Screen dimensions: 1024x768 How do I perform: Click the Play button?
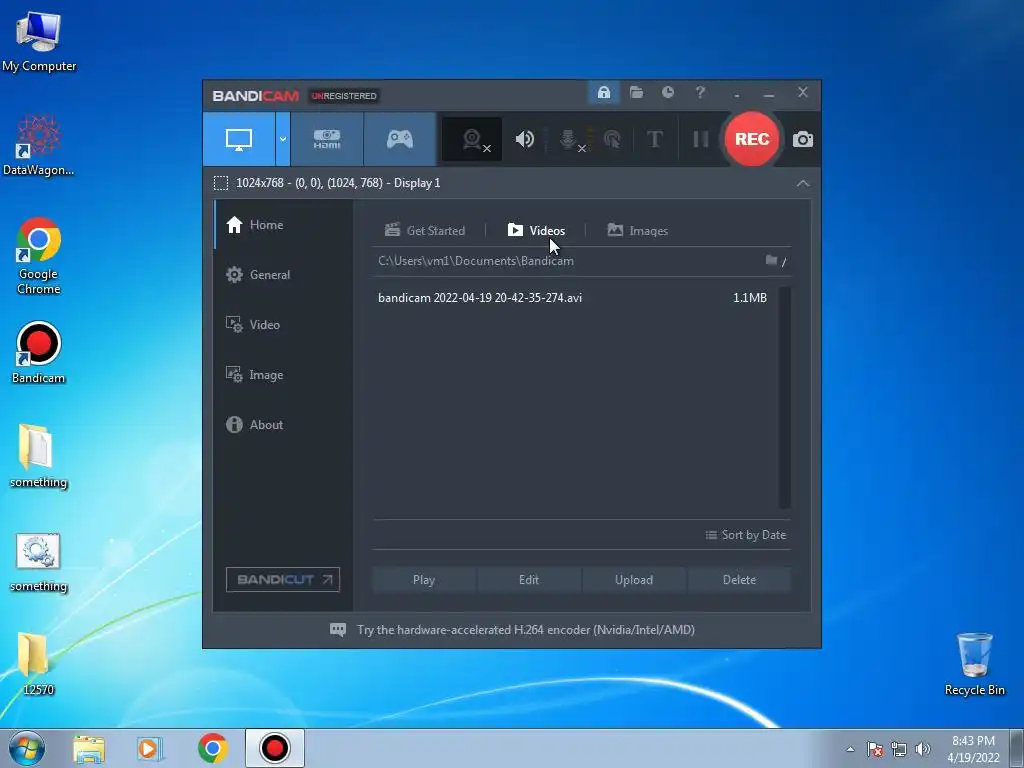pyautogui.click(x=424, y=580)
